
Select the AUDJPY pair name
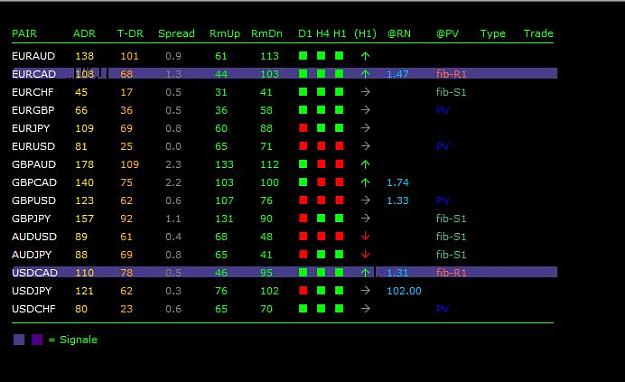tap(32, 254)
